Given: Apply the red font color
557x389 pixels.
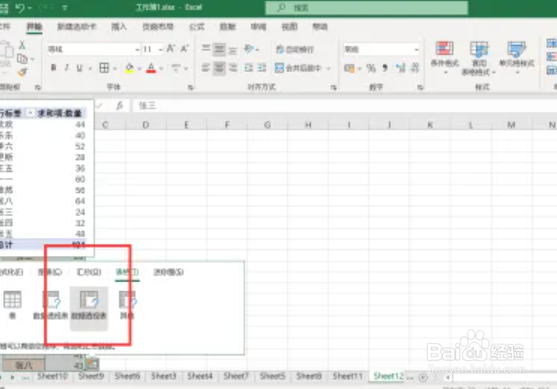Looking at the screenshot, I should (x=151, y=67).
